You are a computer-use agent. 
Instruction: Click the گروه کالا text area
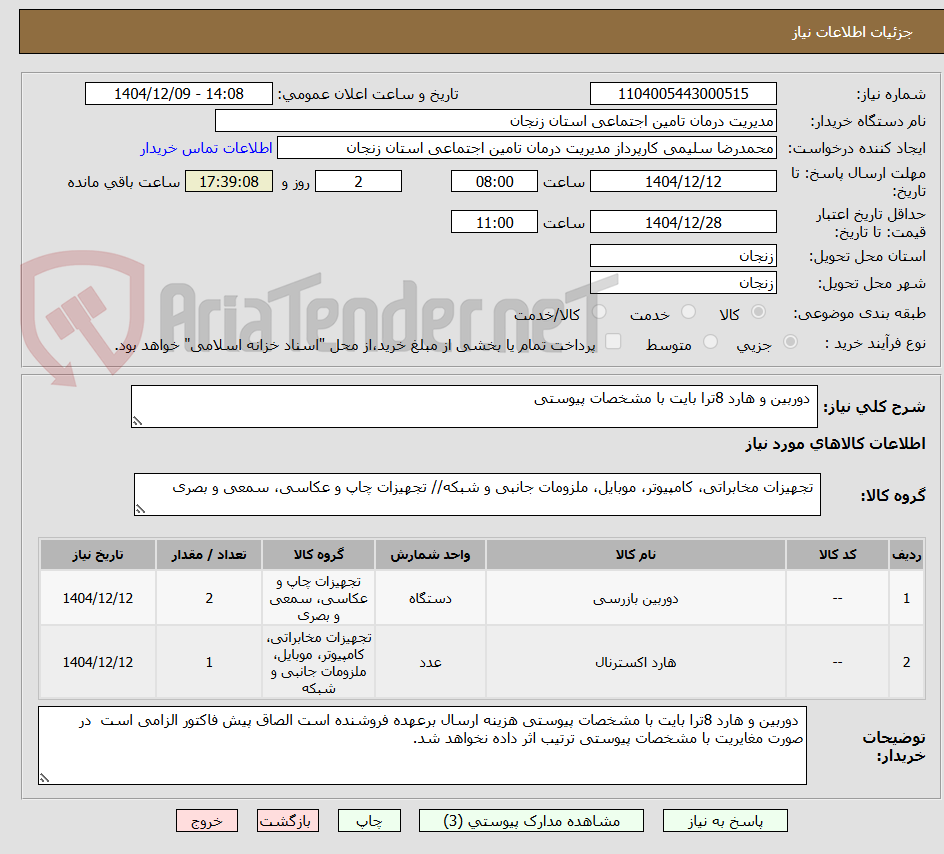[x=477, y=495]
